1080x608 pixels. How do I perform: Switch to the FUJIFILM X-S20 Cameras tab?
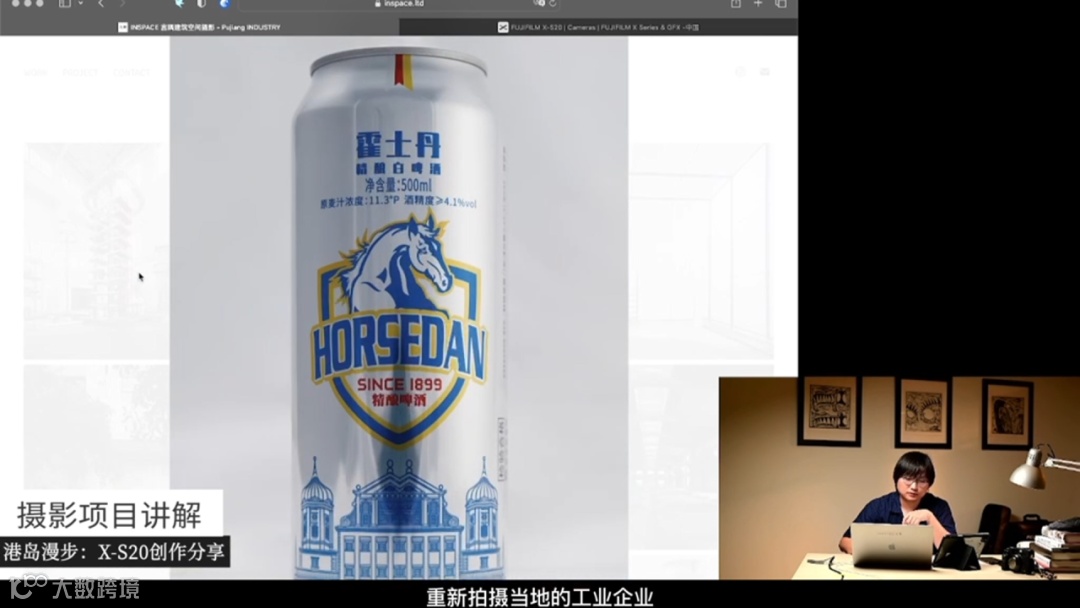point(599,27)
